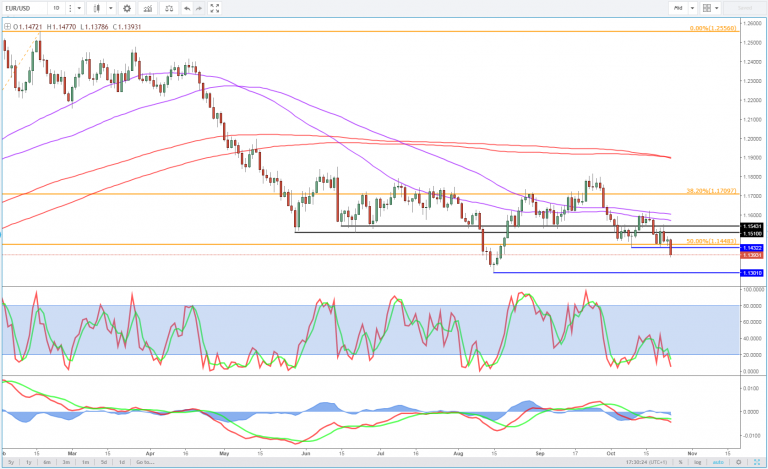768x469 pixels.
Task: Click the Sep label on time axis
Action: coord(540,453)
